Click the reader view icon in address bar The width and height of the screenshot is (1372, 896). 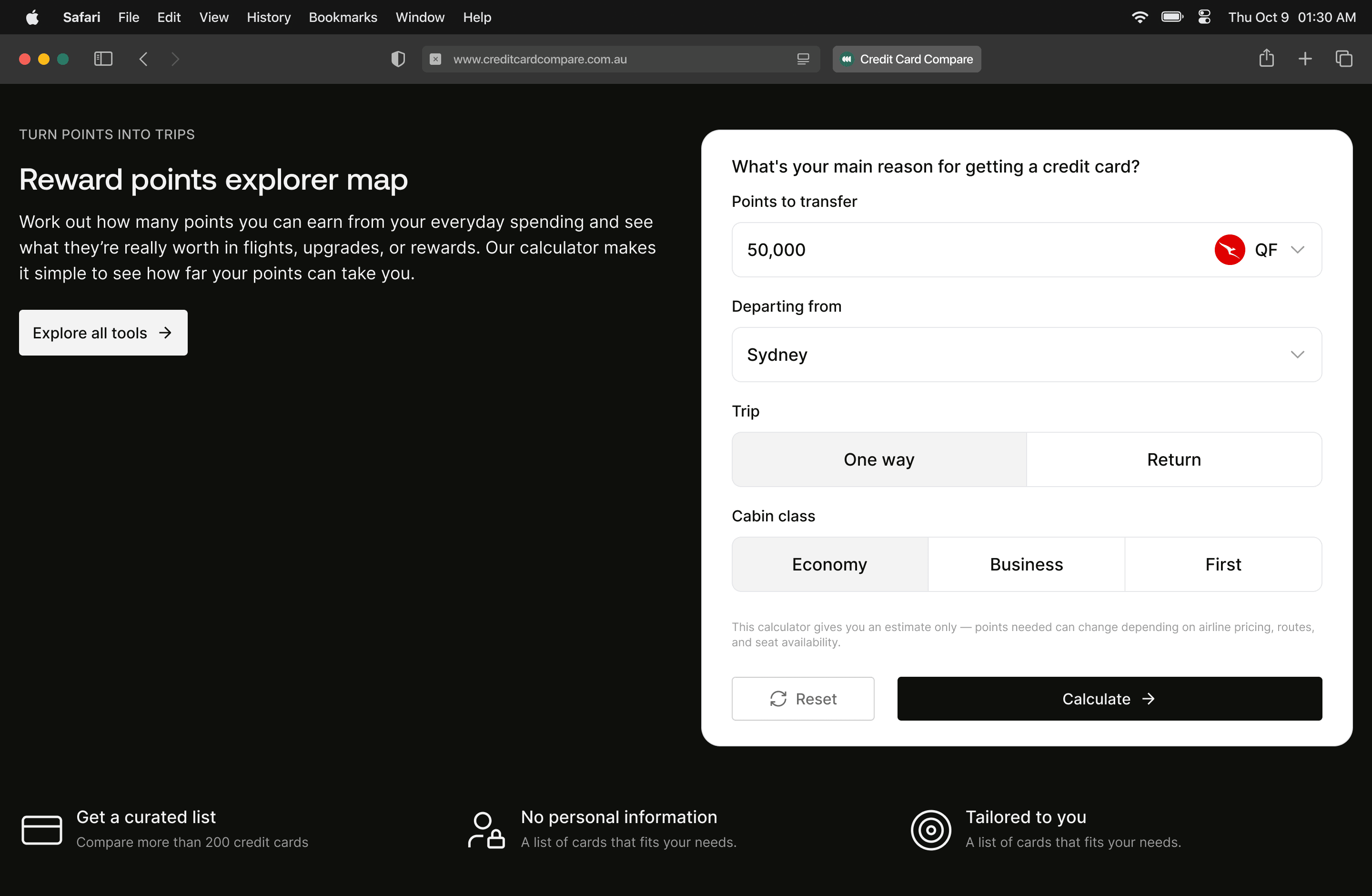[x=803, y=59]
